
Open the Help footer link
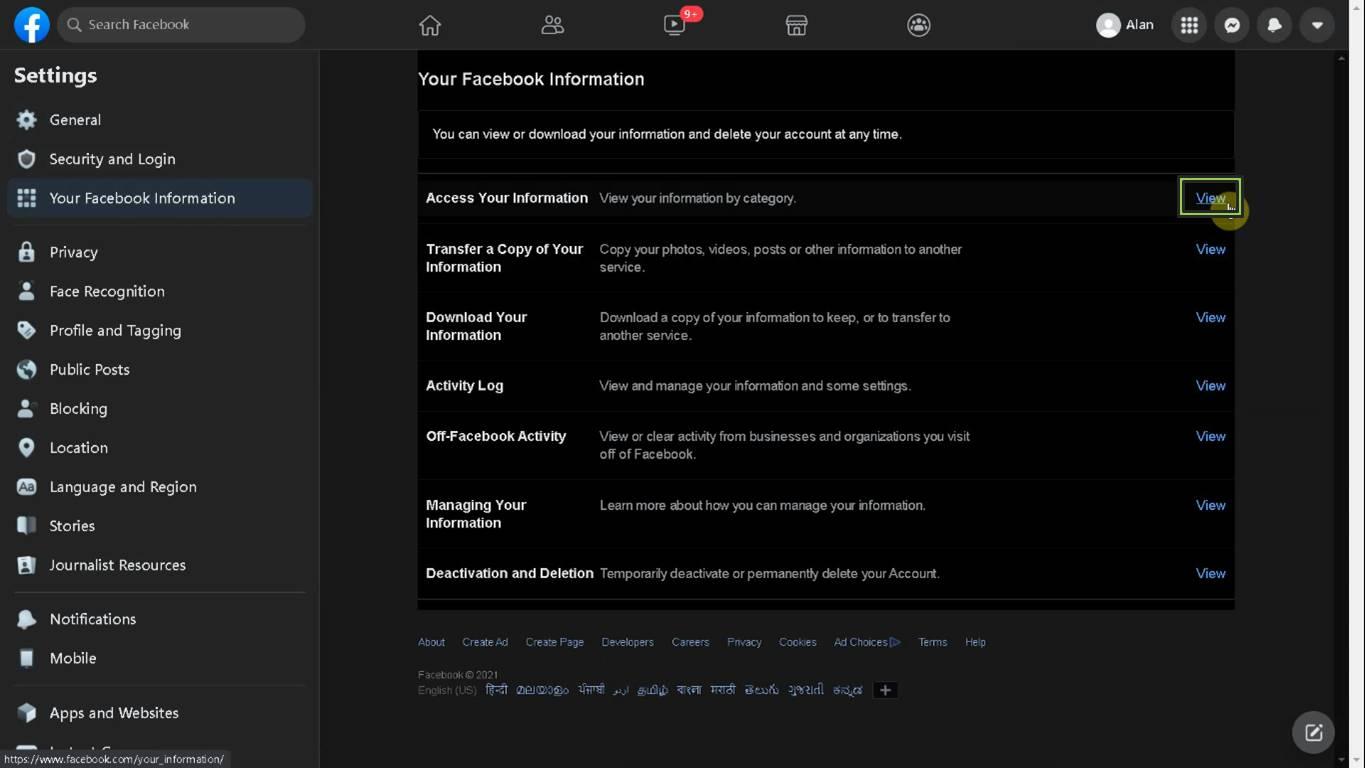pos(975,642)
